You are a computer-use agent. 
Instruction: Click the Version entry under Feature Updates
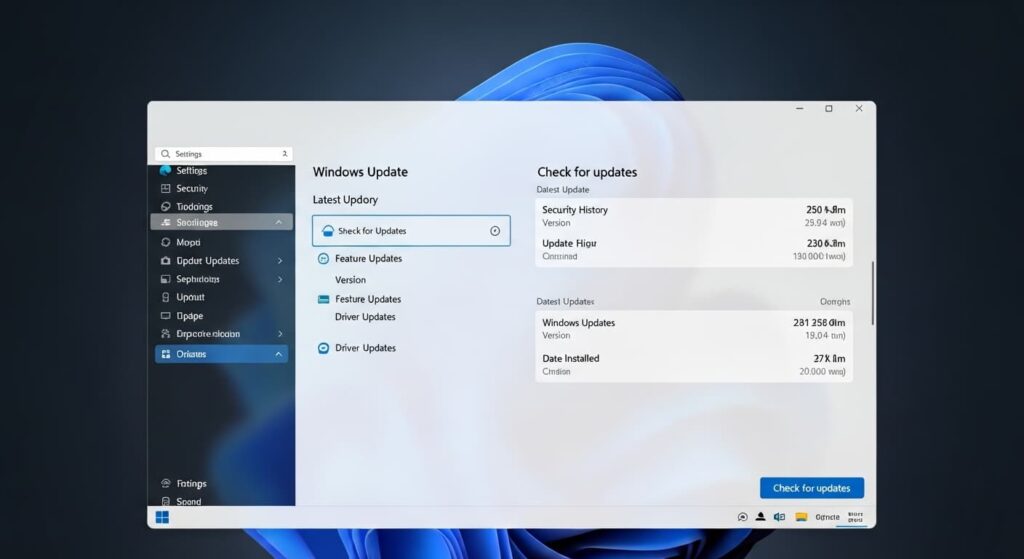pyautogui.click(x=350, y=280)
